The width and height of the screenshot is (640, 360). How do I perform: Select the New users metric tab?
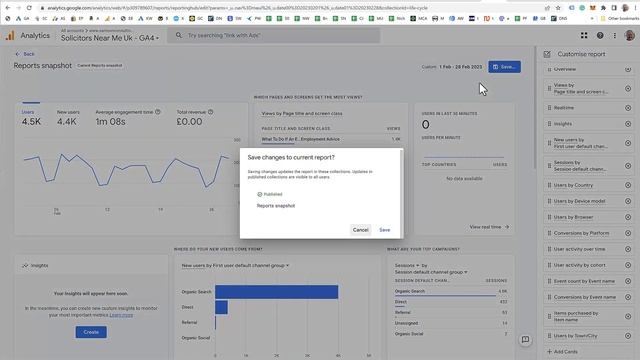click(x=68, y=118)
